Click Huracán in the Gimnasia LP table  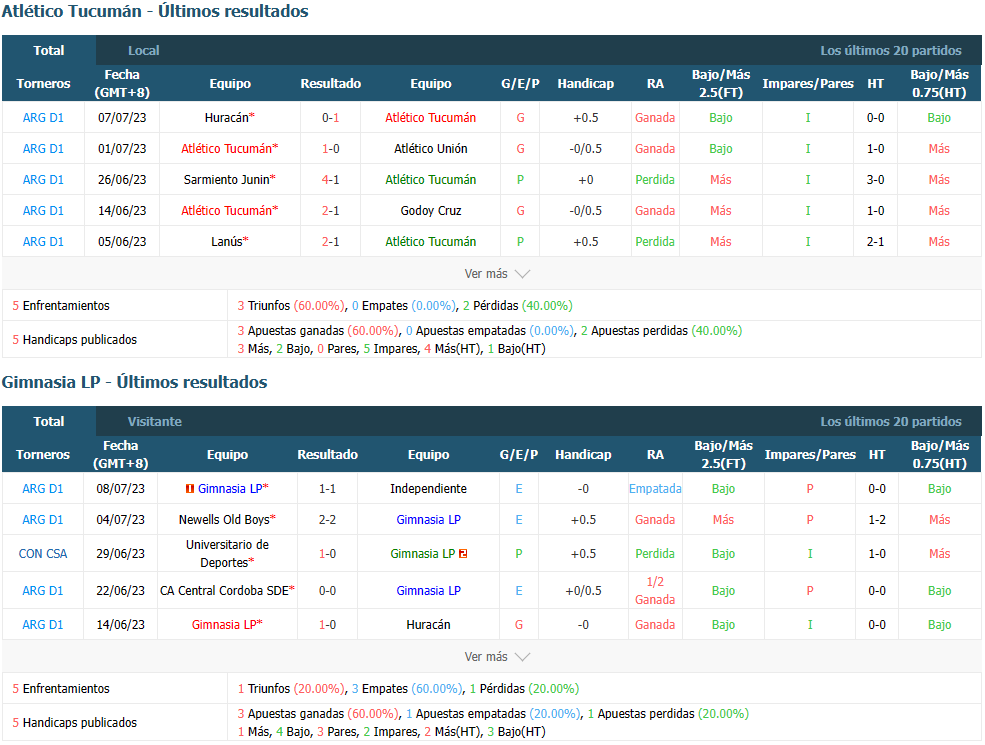click(428, 625)
